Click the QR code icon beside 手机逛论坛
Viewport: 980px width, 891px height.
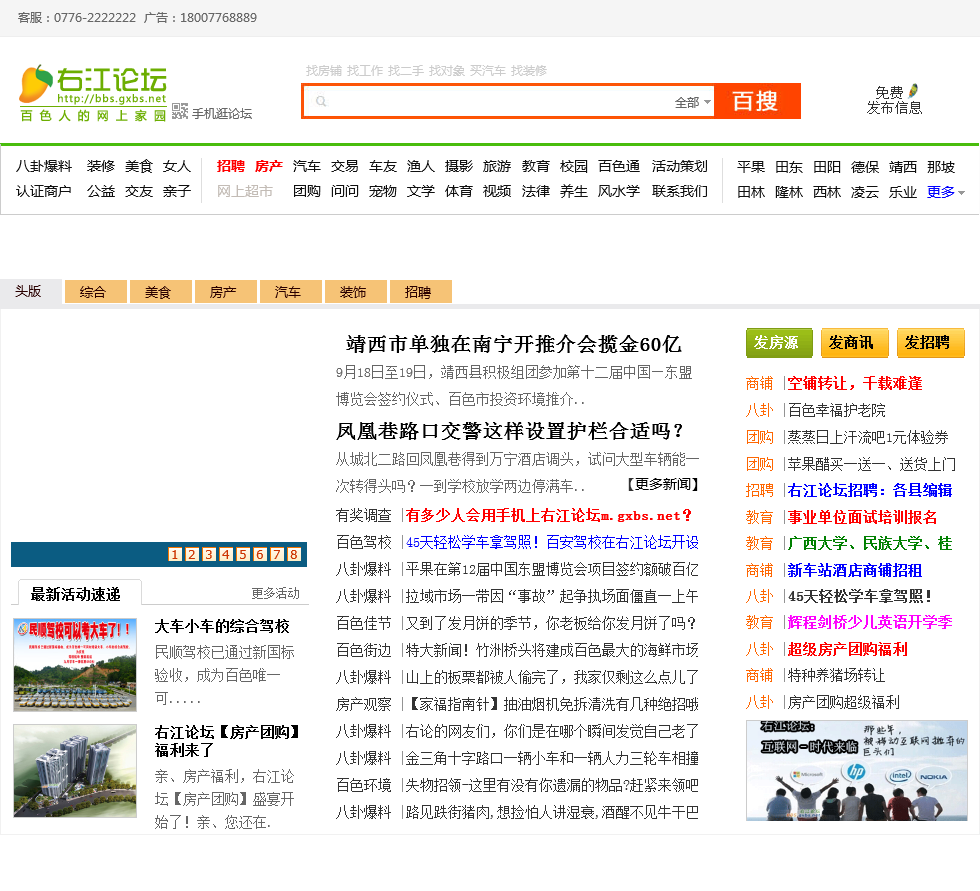point(180,112)
